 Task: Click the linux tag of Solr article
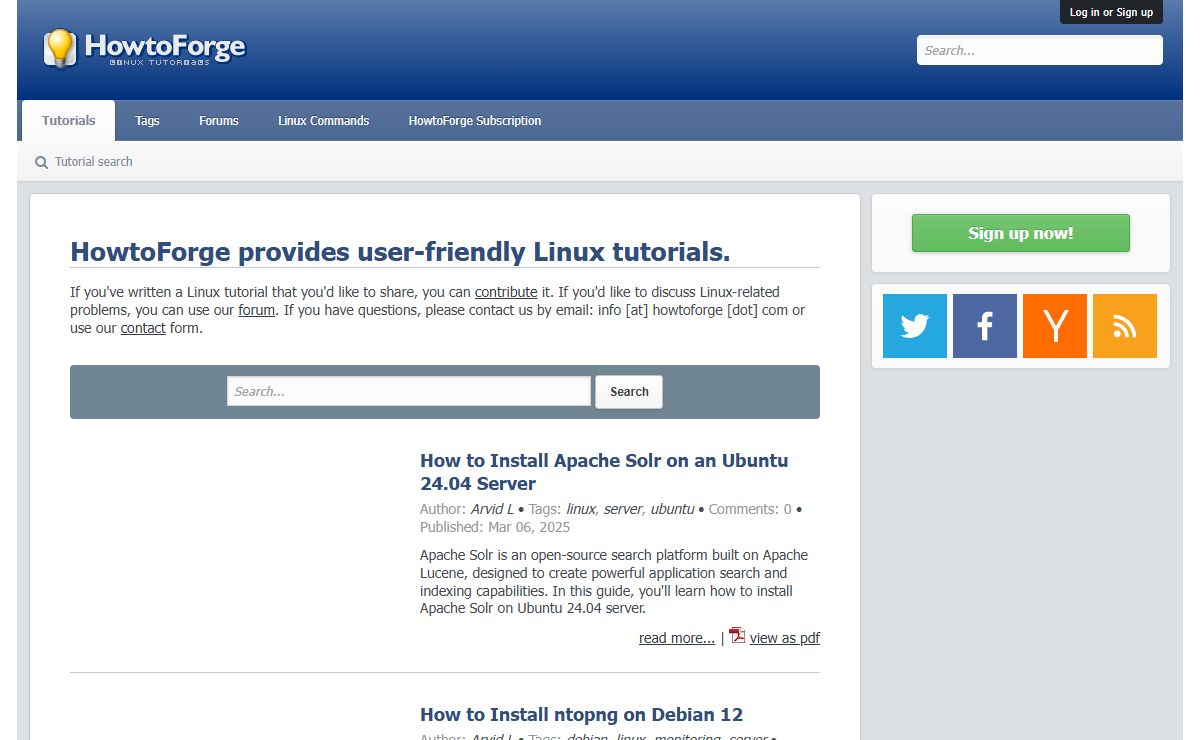(x=581, y=509)
